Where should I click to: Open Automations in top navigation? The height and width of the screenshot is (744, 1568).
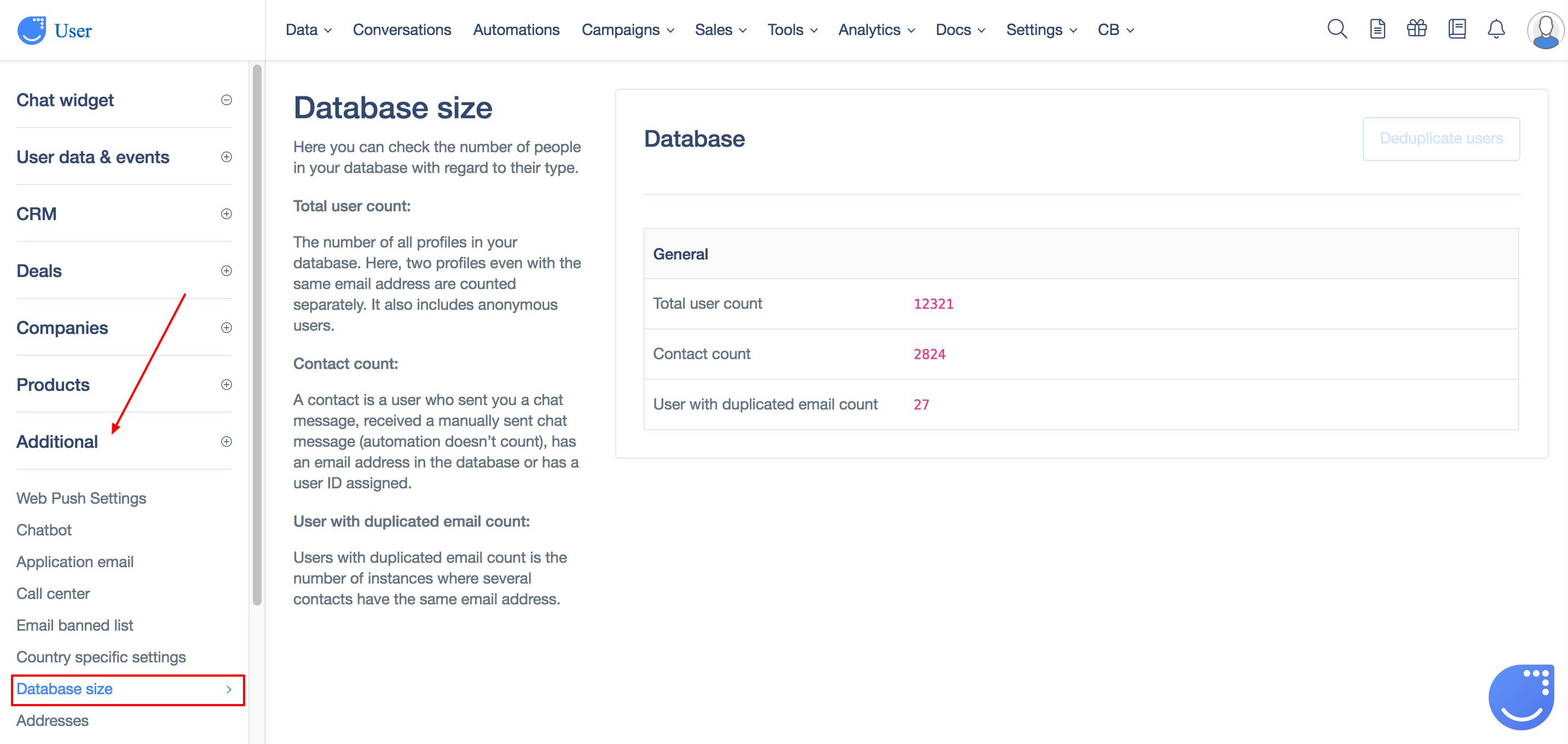tap(516, 30)
